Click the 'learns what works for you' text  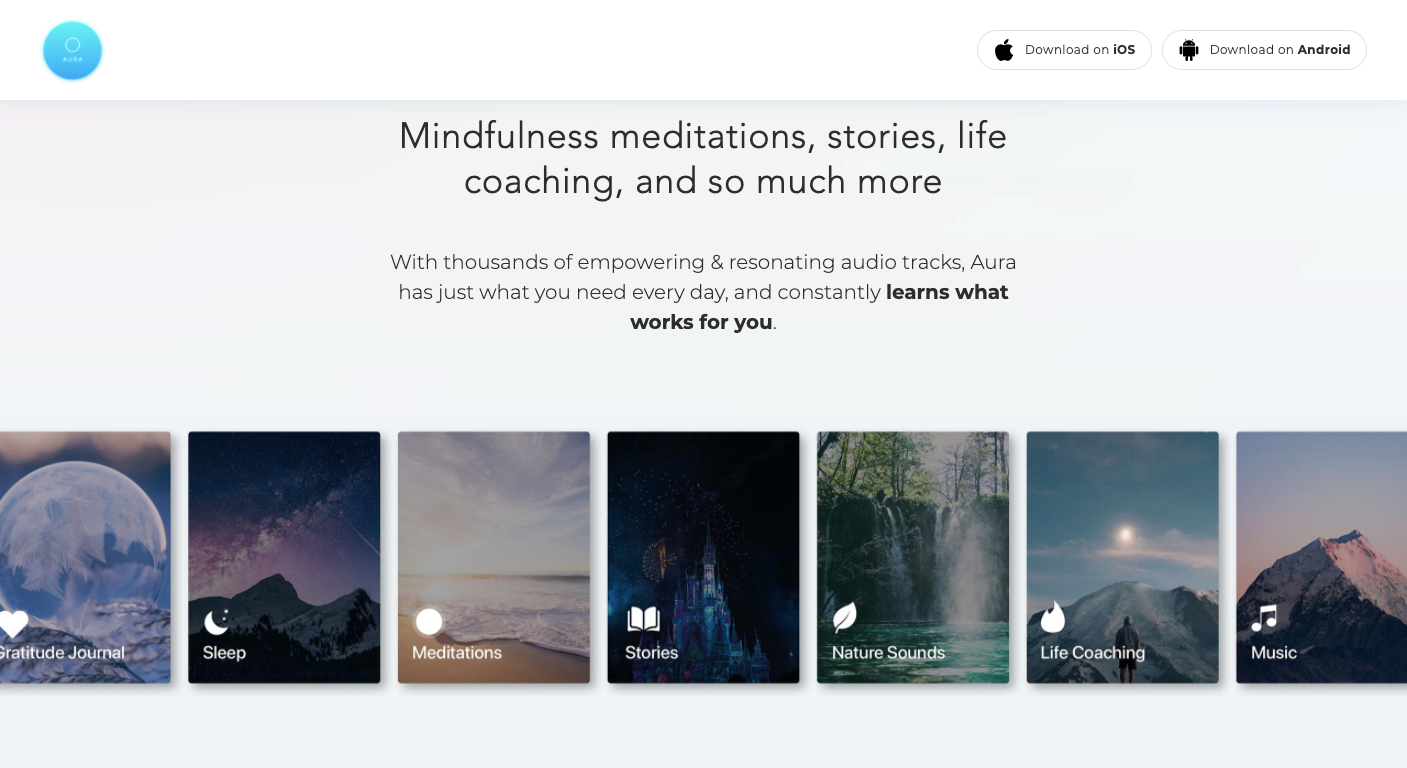coord(819,307)
